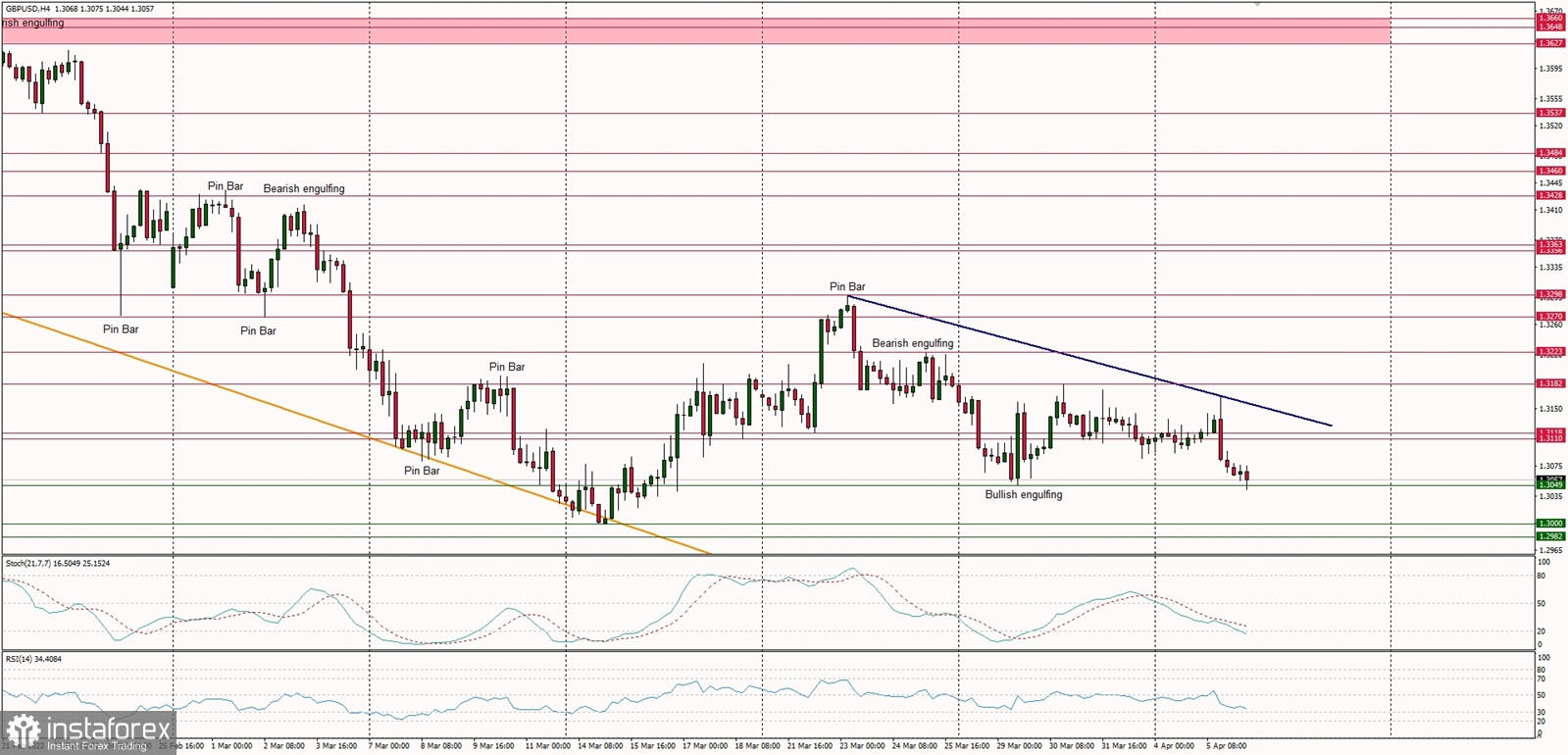Select the 1.3298 red price level tag

click(x=1549, y=294)
